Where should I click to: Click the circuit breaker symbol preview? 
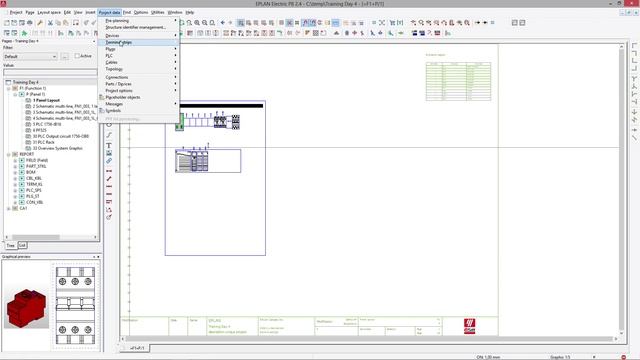75,306
